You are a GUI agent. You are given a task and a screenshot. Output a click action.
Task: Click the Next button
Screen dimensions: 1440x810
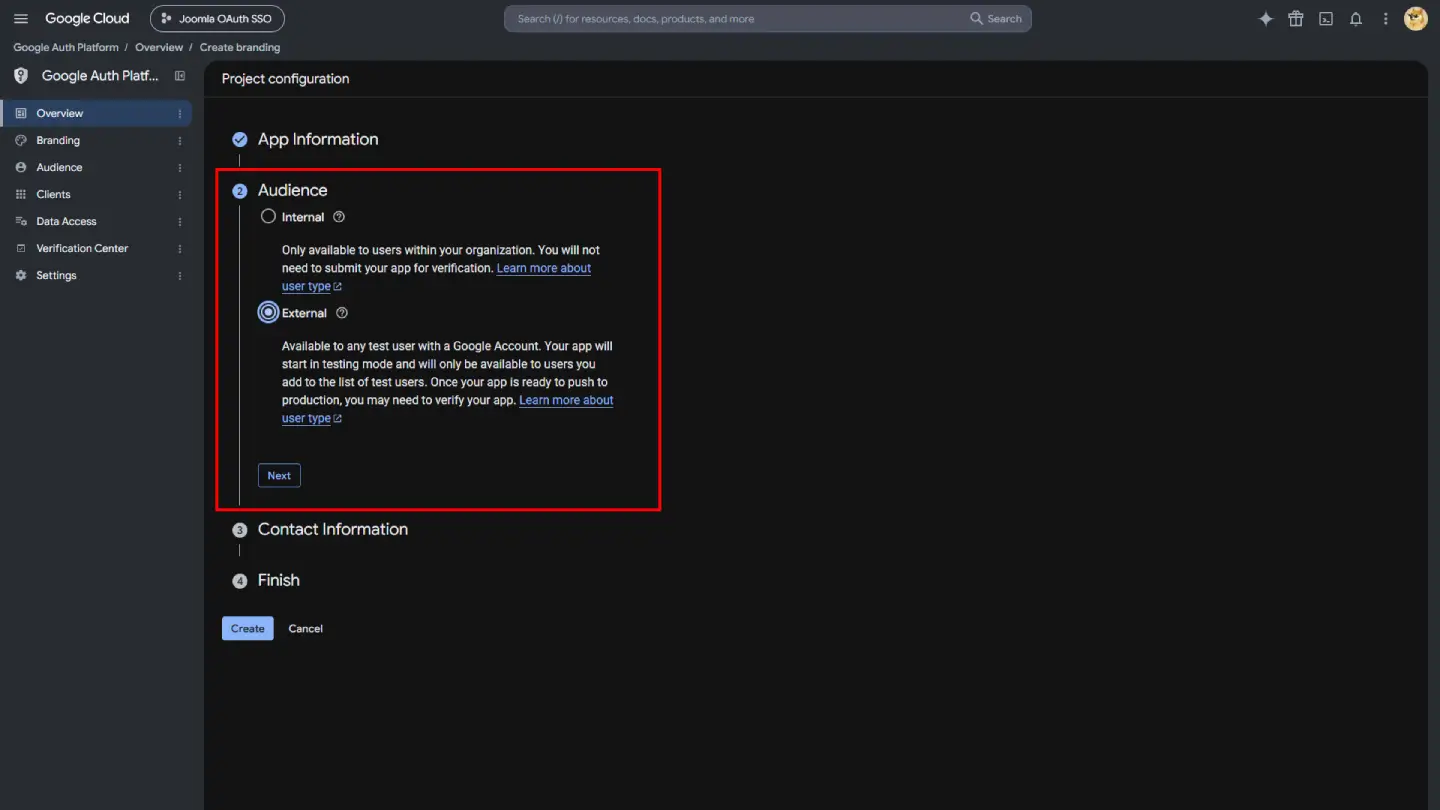point(279,476)
